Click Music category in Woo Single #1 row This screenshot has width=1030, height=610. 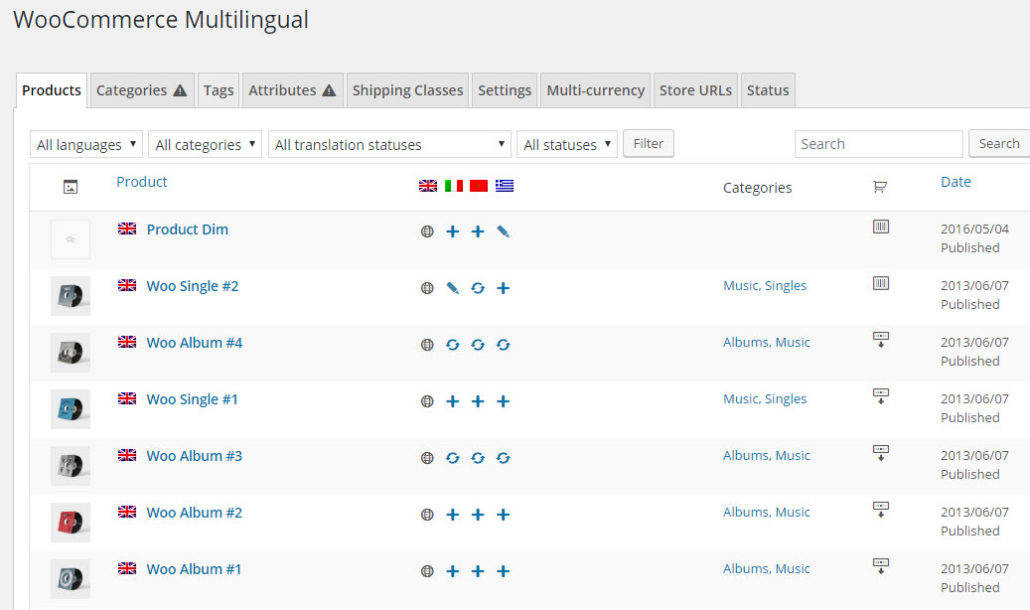click(741, 399)
